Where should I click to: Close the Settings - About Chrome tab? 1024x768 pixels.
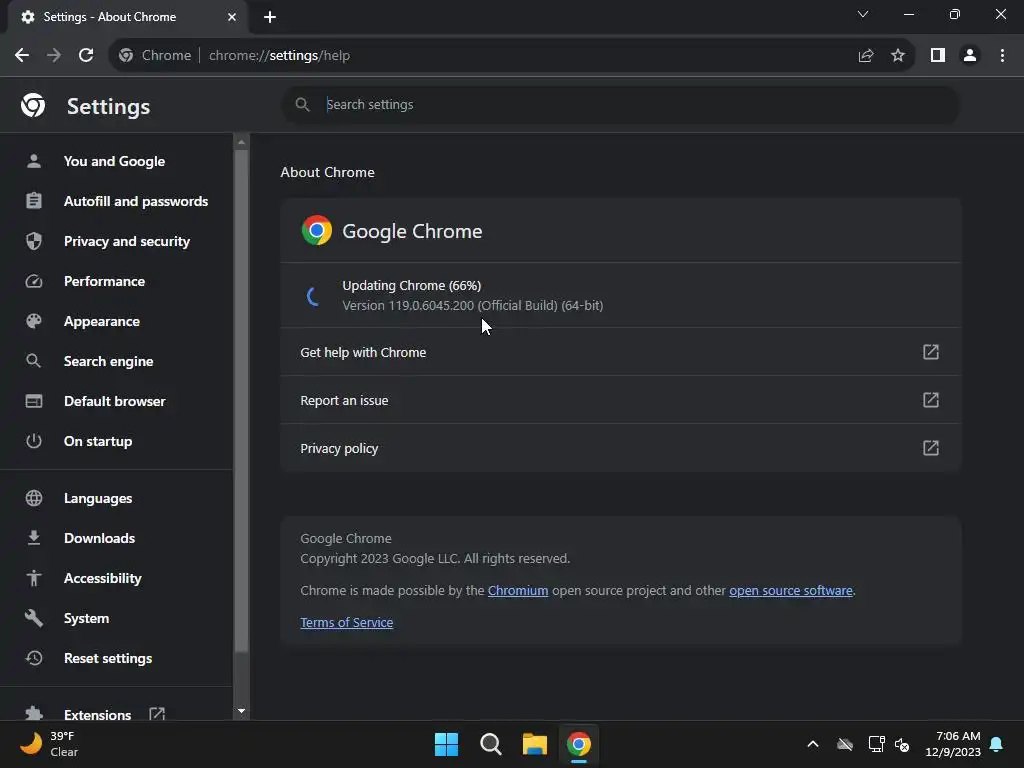(232, 17)
